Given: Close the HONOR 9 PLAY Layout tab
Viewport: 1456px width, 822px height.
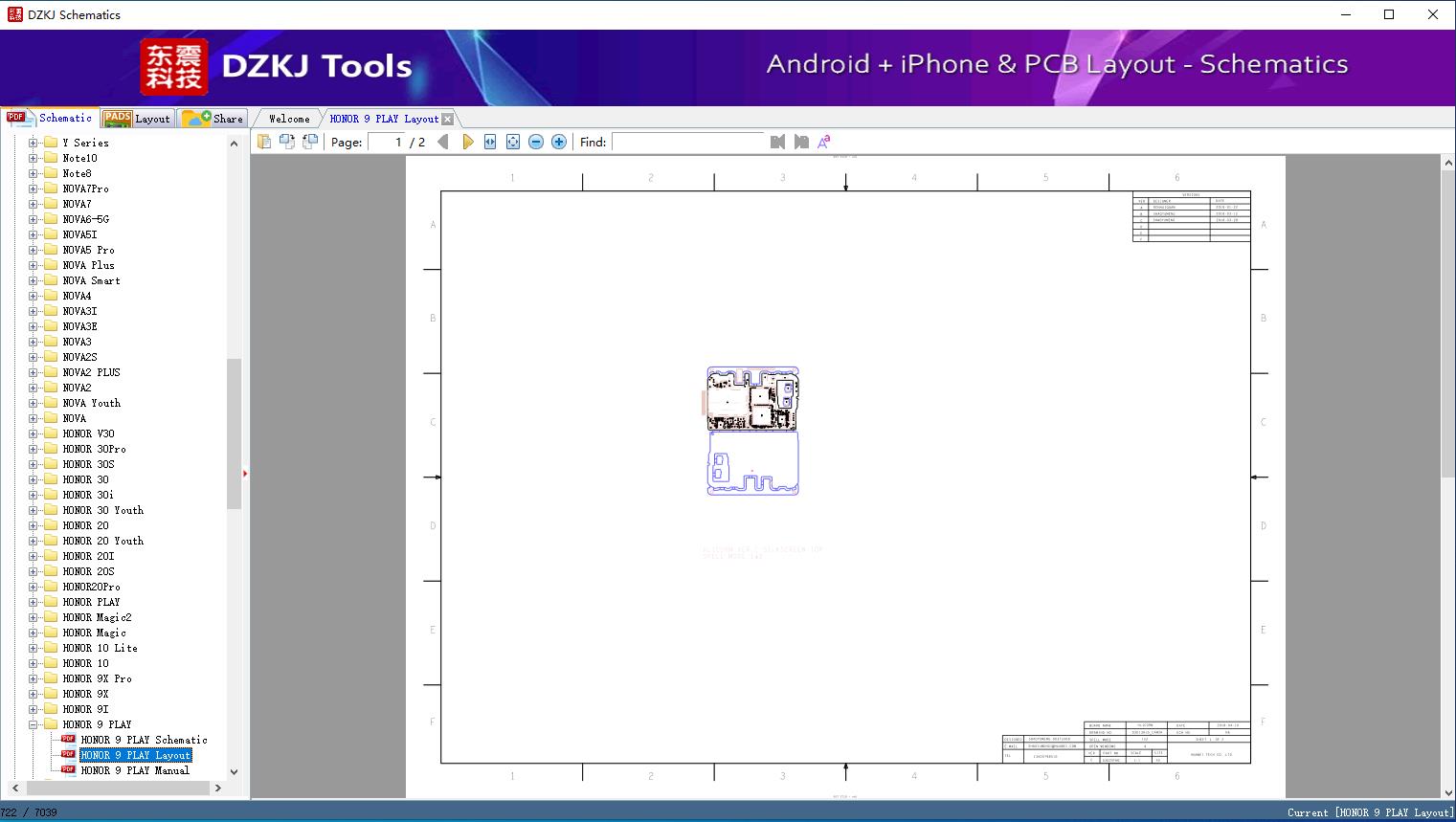Looking at the screenshot, I should (447, 119).
